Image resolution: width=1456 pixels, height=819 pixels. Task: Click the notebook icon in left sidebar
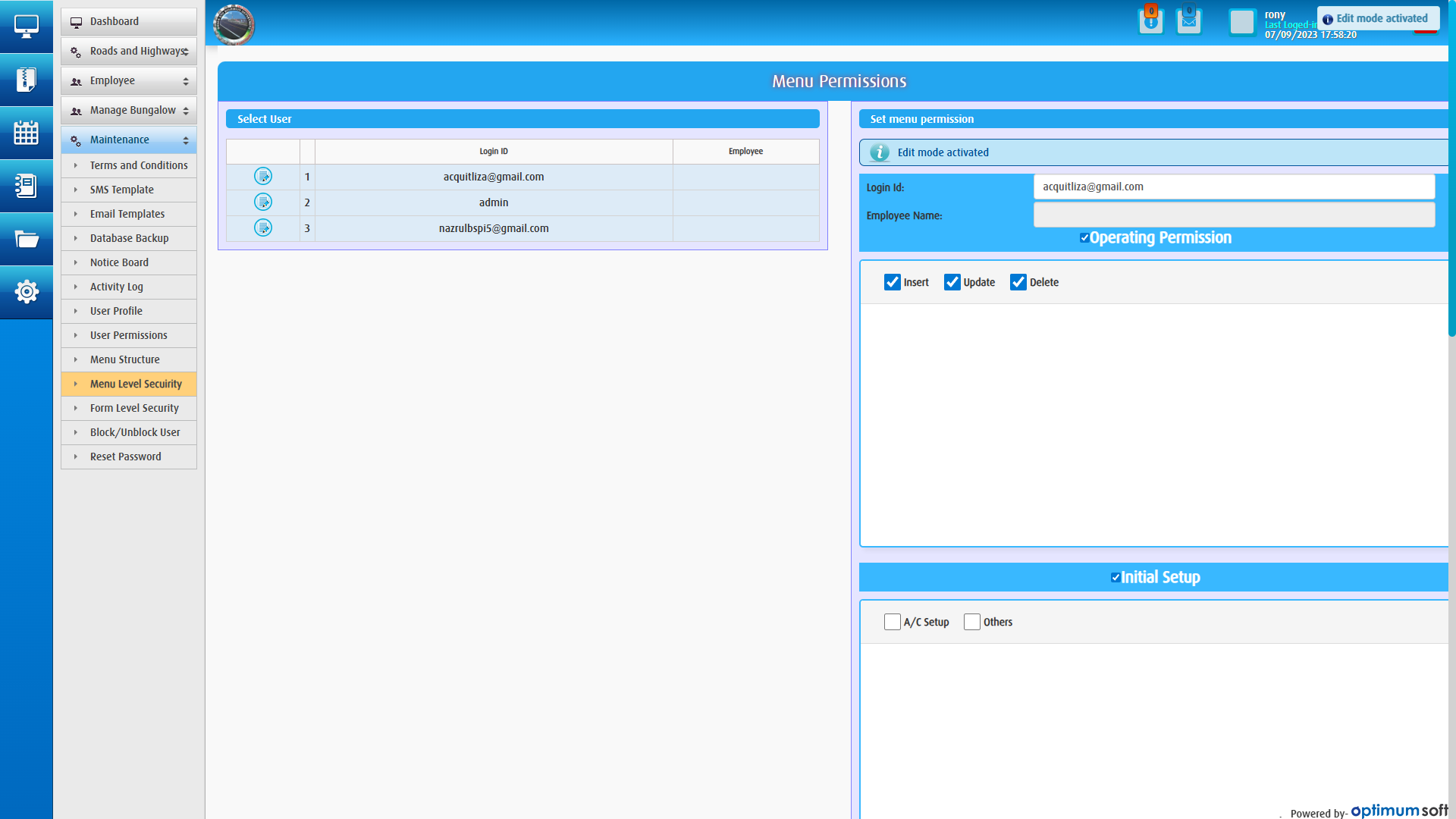pyautogui.click(x=26, y=186)
